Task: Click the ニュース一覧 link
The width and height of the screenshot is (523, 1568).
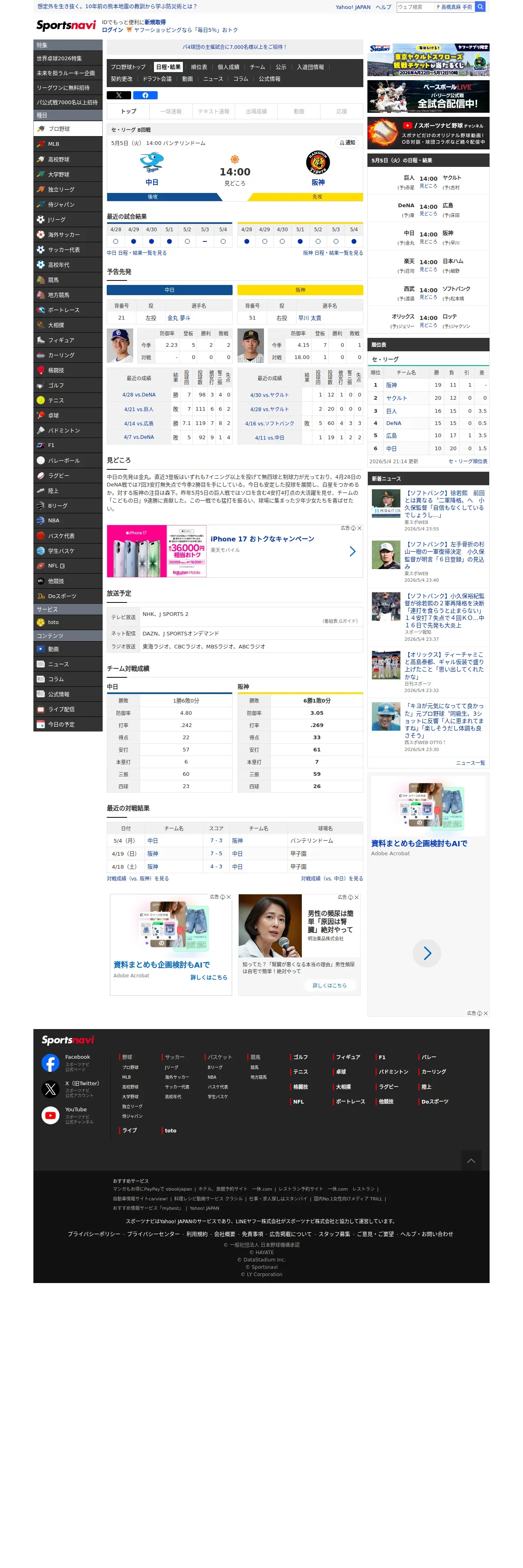Action: coord(470,763)
